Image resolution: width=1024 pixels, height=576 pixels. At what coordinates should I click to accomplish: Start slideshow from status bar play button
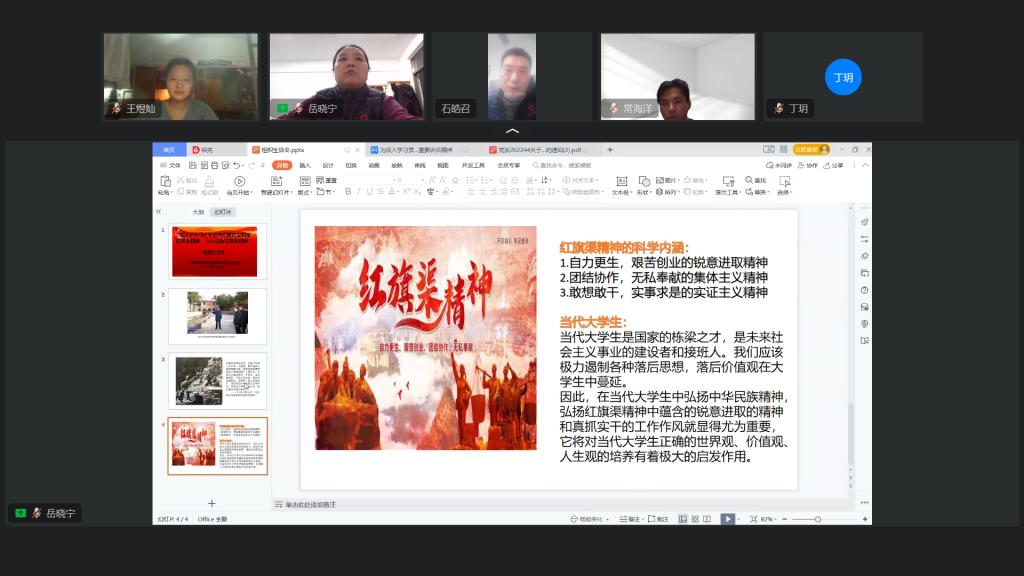point(727,519)
